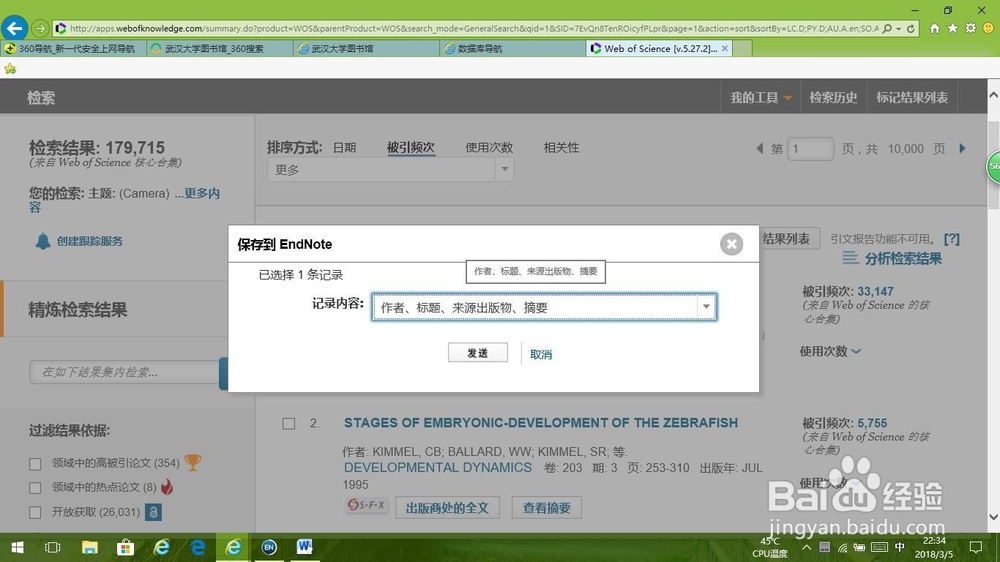The width and height of the screenshot is (1000, 562).
Task: Click the browser forward arrow button
Action: [40, 28]
